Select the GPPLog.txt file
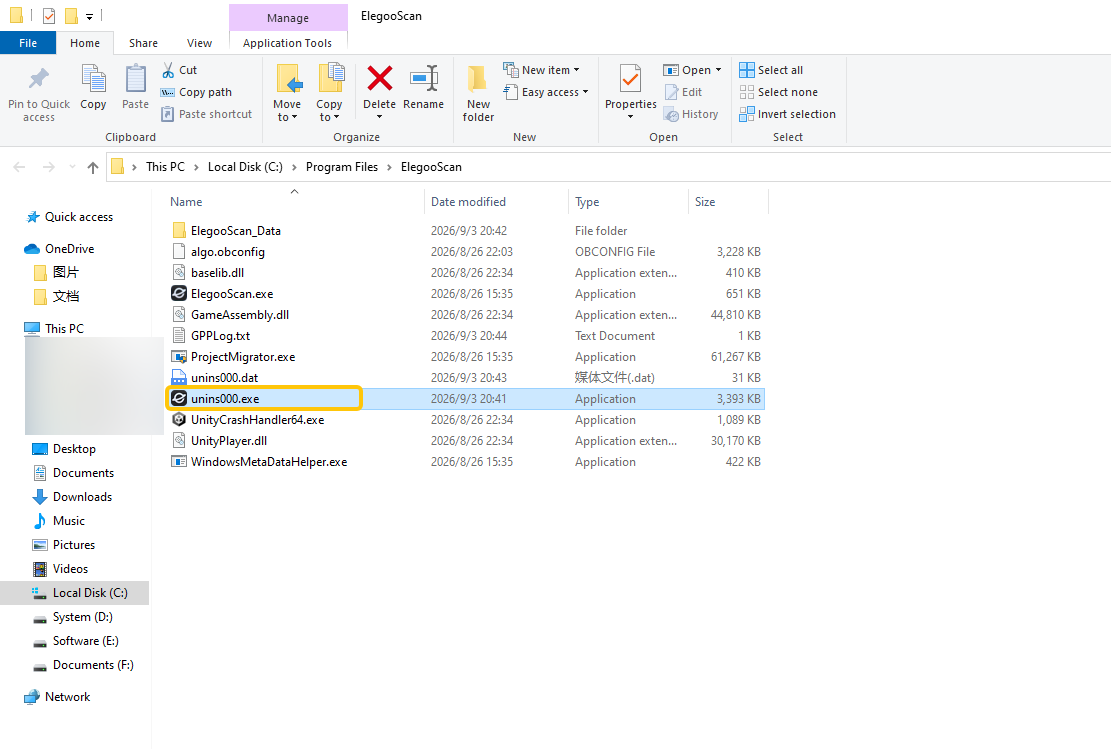Viewport: 1111px width, 749px height. tap(220, 336)
